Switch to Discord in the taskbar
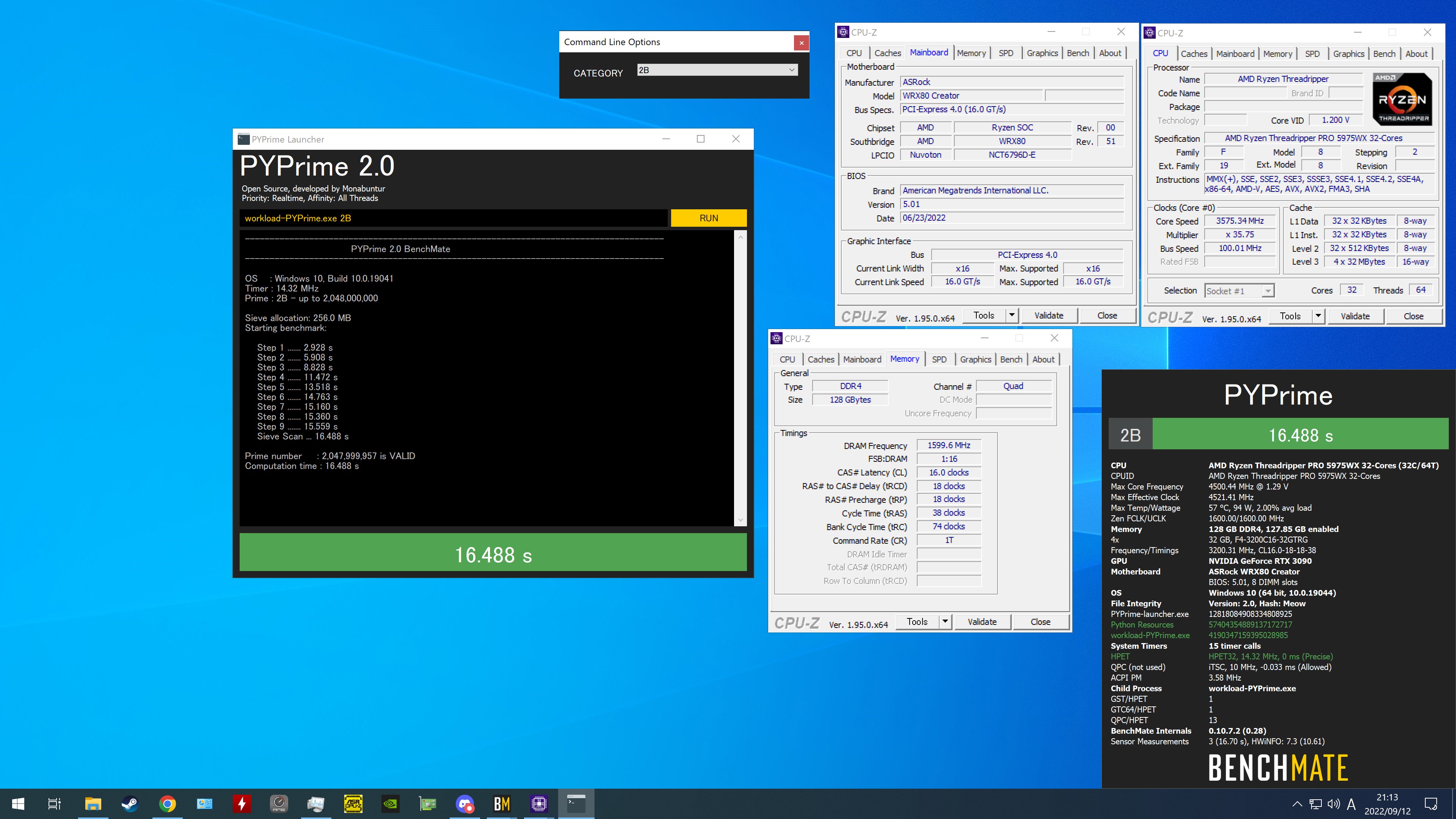 point(464,803)
